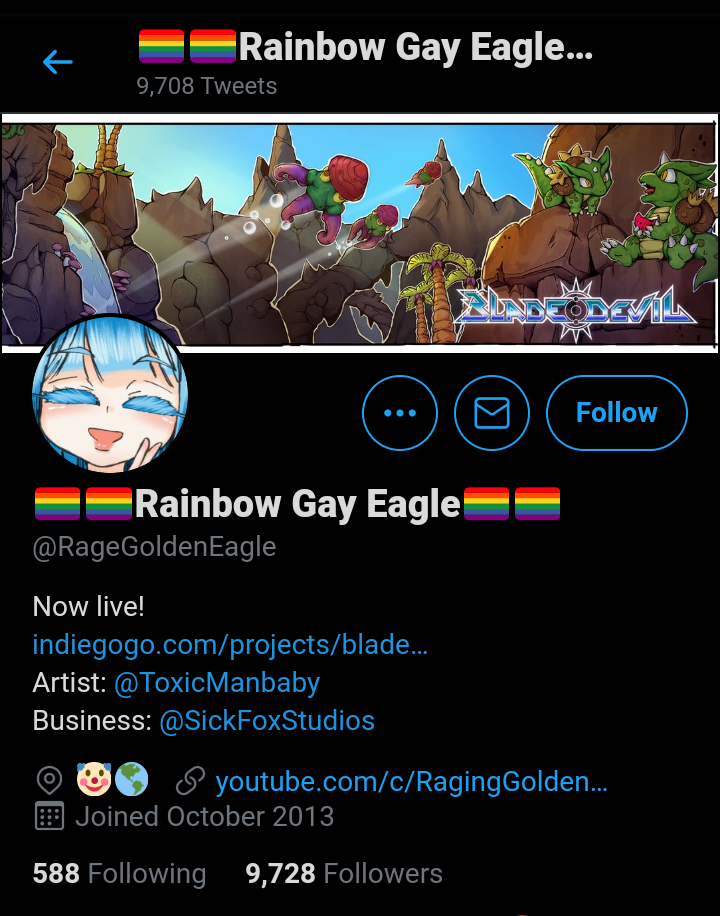Image resolution: width=720 pixels, height=916 pixels.
Task: Open the round profile avatar picture
Action: click(x=110, y=393)
